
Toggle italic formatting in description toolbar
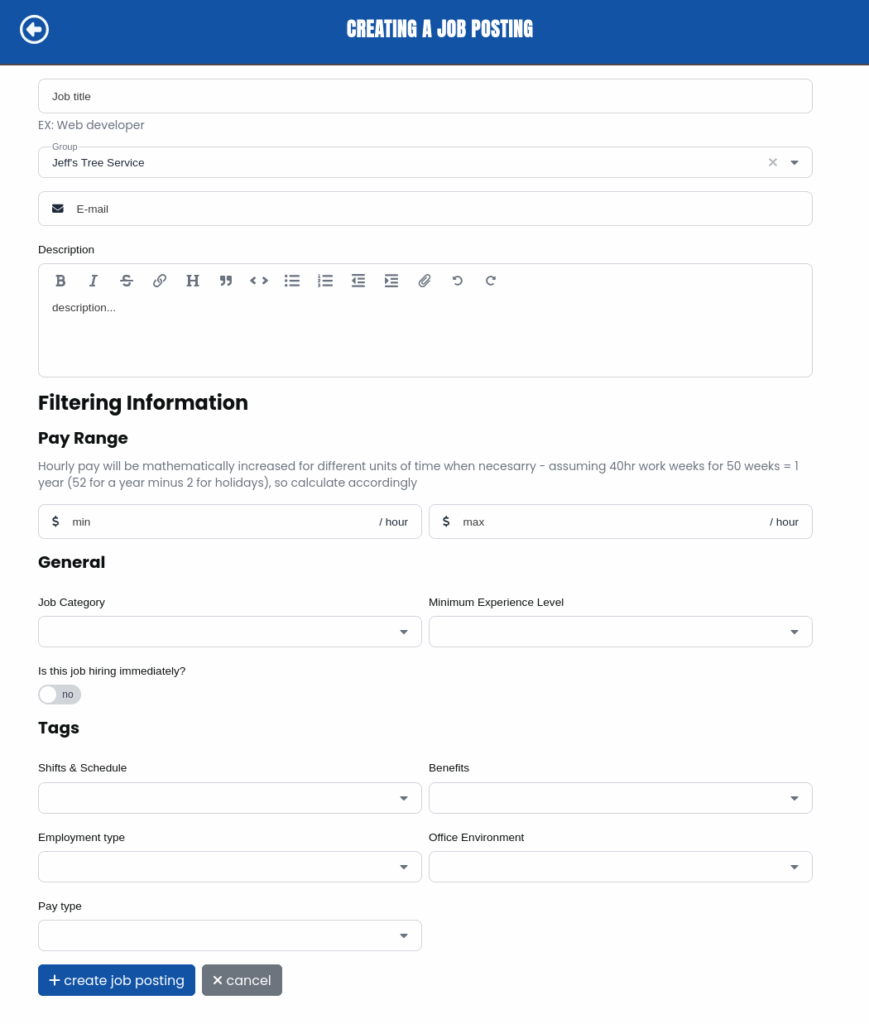coord(93,281)
